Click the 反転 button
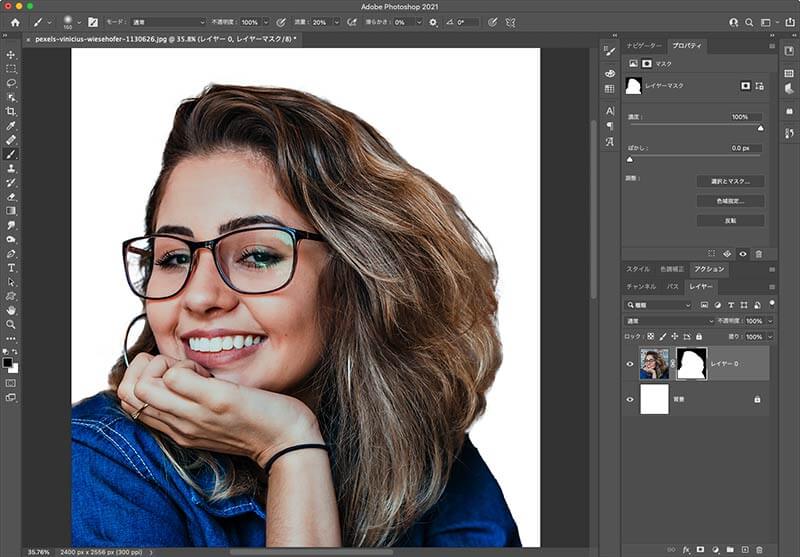800x557 pixels. 730,220
